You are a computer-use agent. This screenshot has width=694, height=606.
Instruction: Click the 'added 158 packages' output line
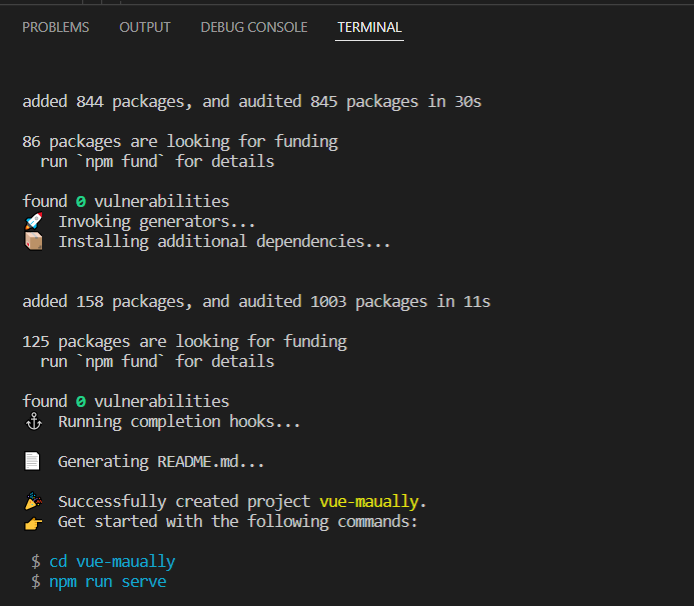coord(256,301)
